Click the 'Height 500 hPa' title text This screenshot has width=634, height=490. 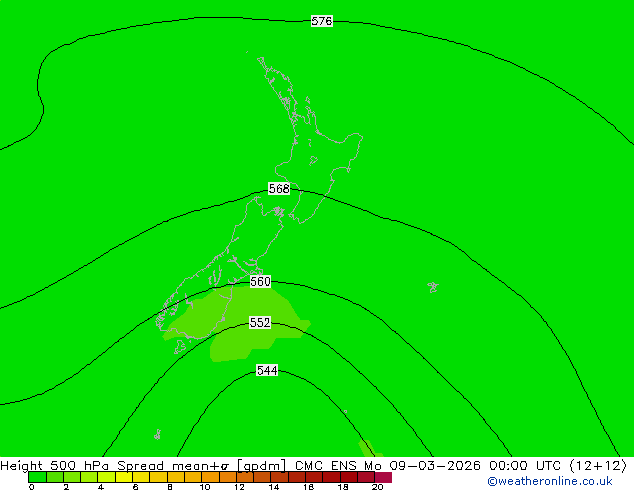tap(55, 466)
